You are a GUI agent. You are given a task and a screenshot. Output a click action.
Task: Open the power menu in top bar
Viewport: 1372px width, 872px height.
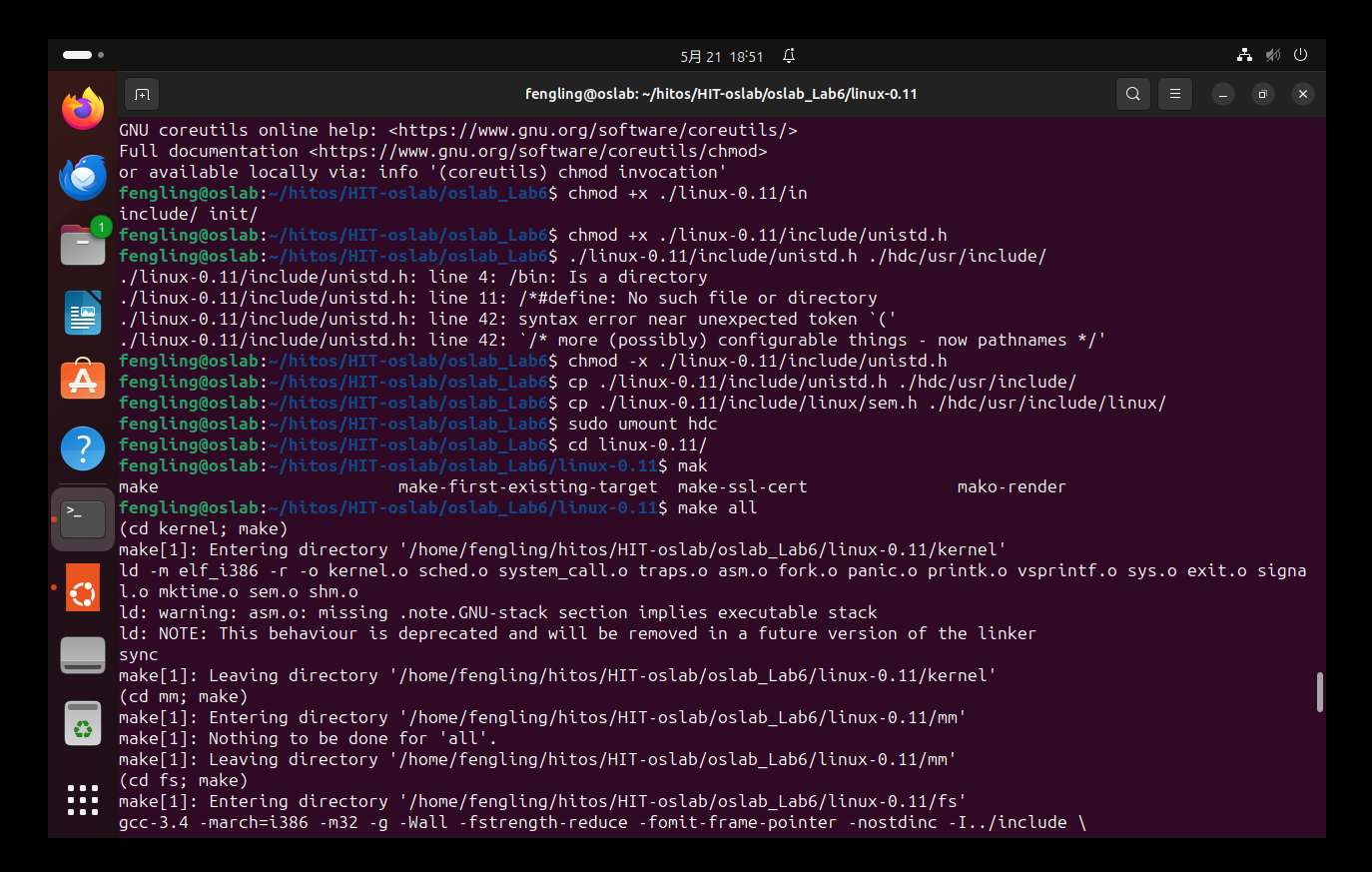tap(1300, 56)
